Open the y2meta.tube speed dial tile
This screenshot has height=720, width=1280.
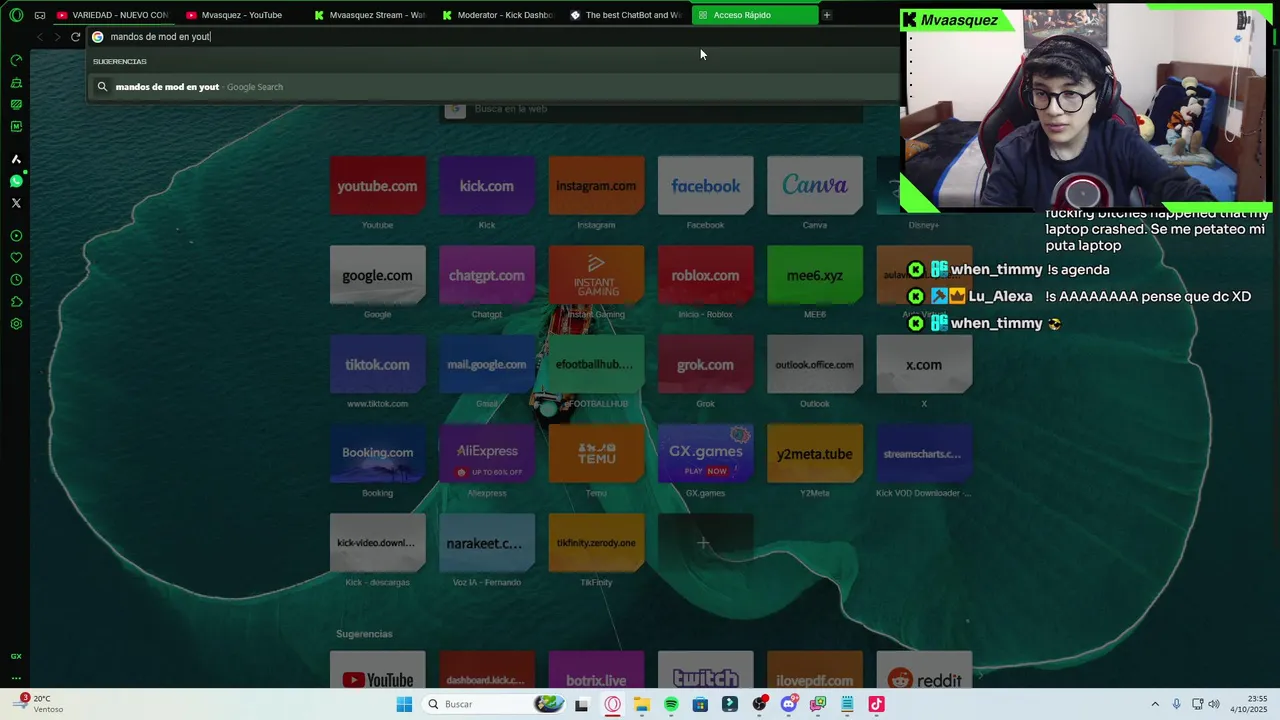point(815,453)
